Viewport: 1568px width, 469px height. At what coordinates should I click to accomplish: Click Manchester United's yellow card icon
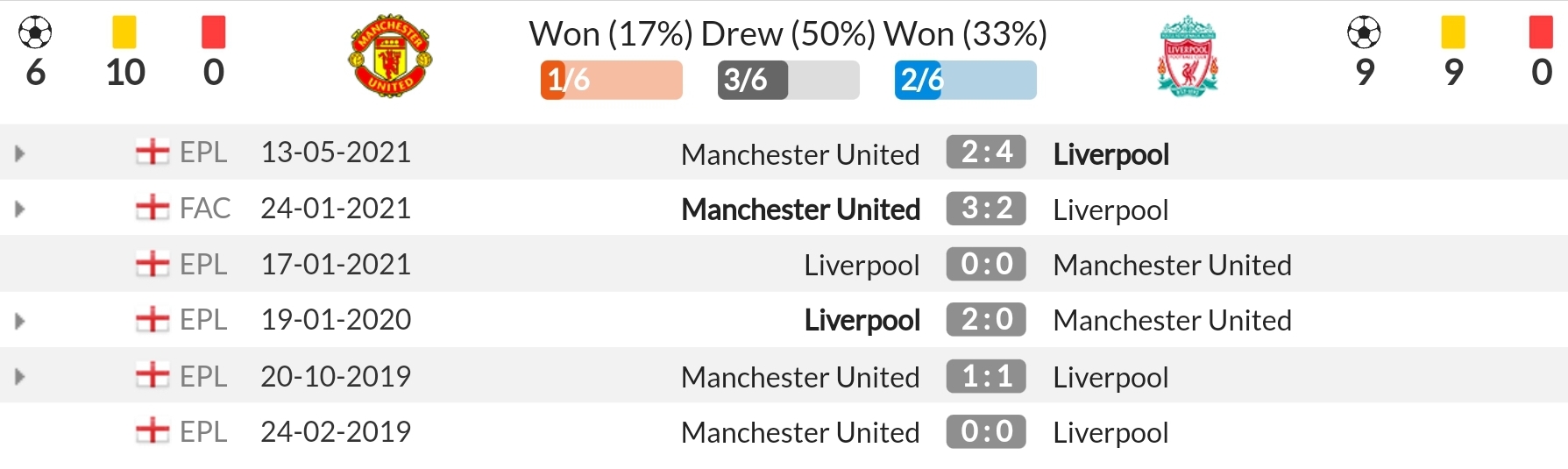tap(124, 32)
